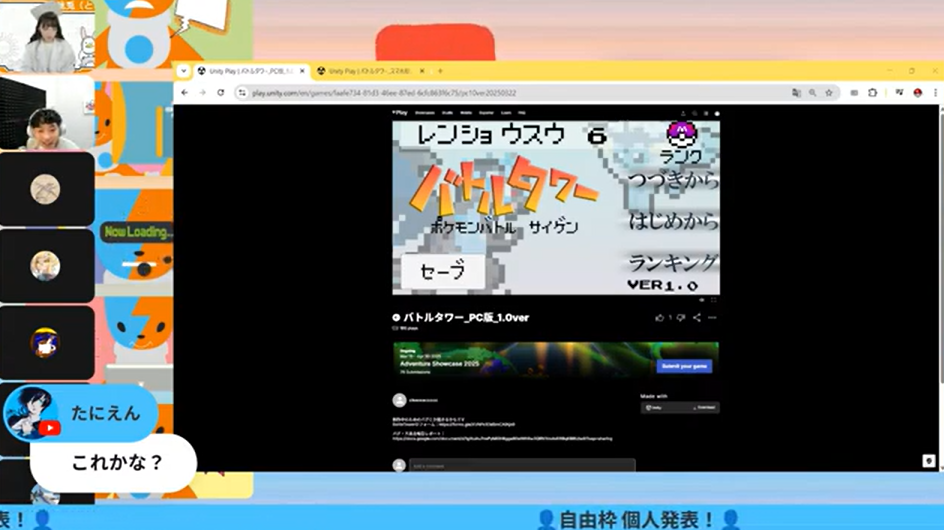
Task: Open ランキング in the game
Action: click(673, 263)
